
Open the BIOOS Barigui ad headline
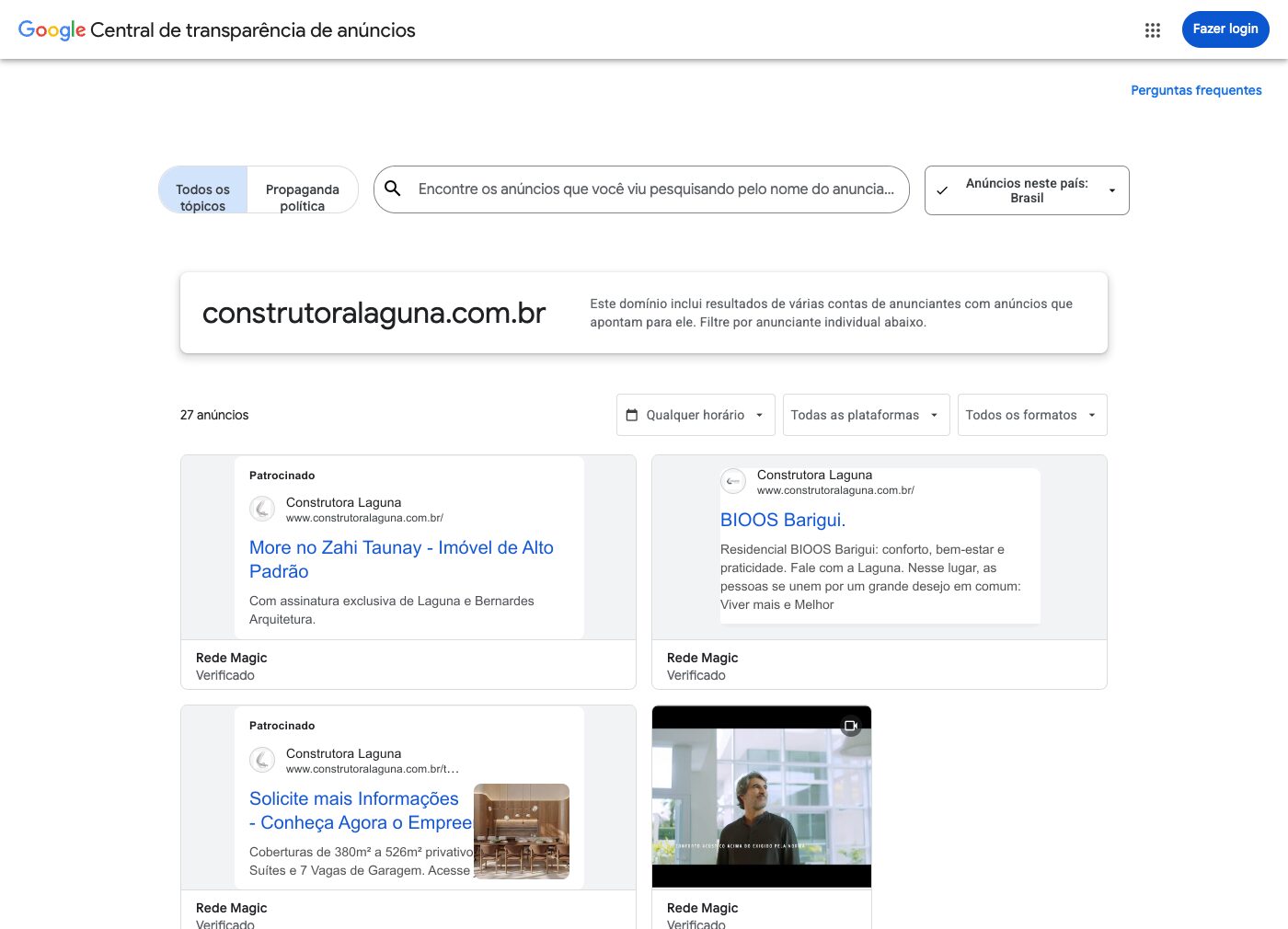click(783, 520)
